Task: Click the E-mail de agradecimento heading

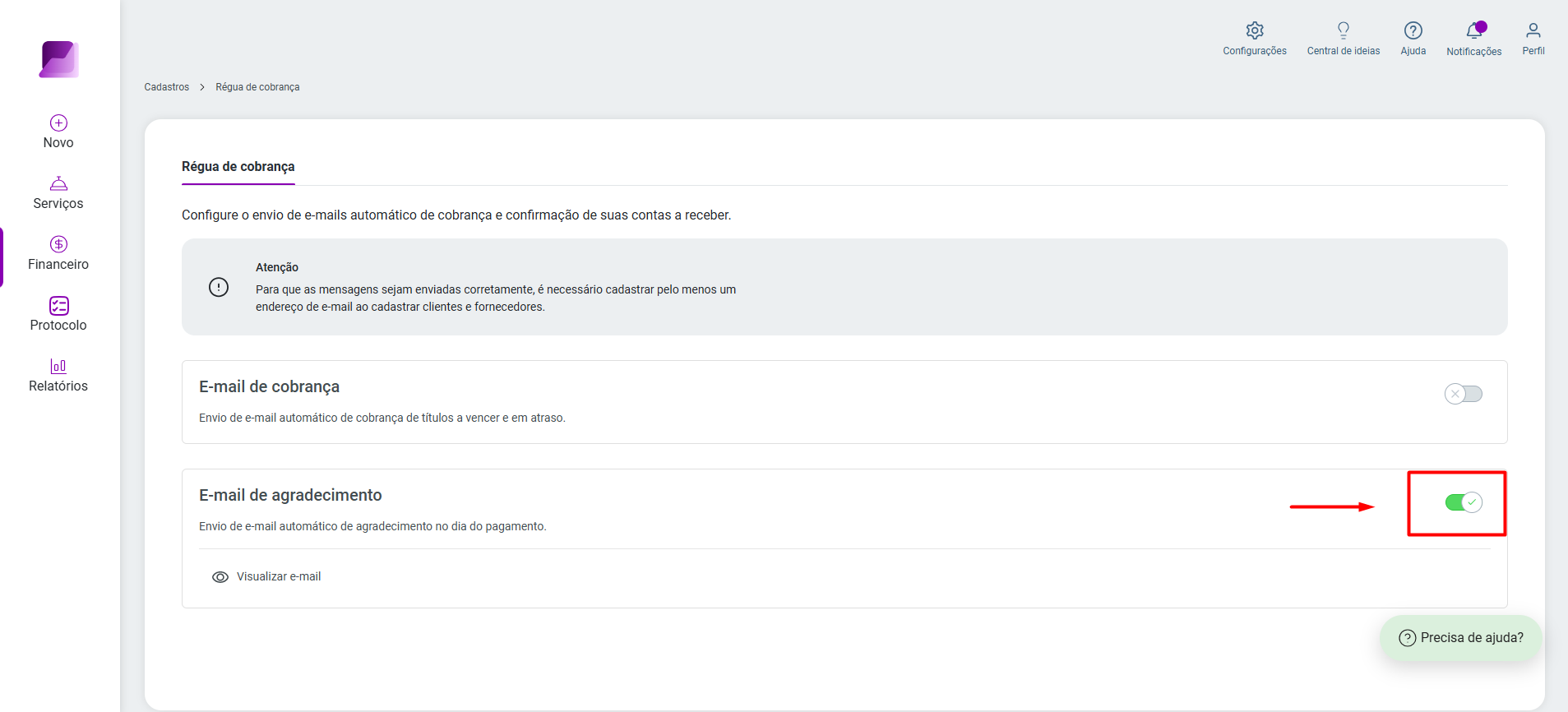Action: [x=290, y=495]
